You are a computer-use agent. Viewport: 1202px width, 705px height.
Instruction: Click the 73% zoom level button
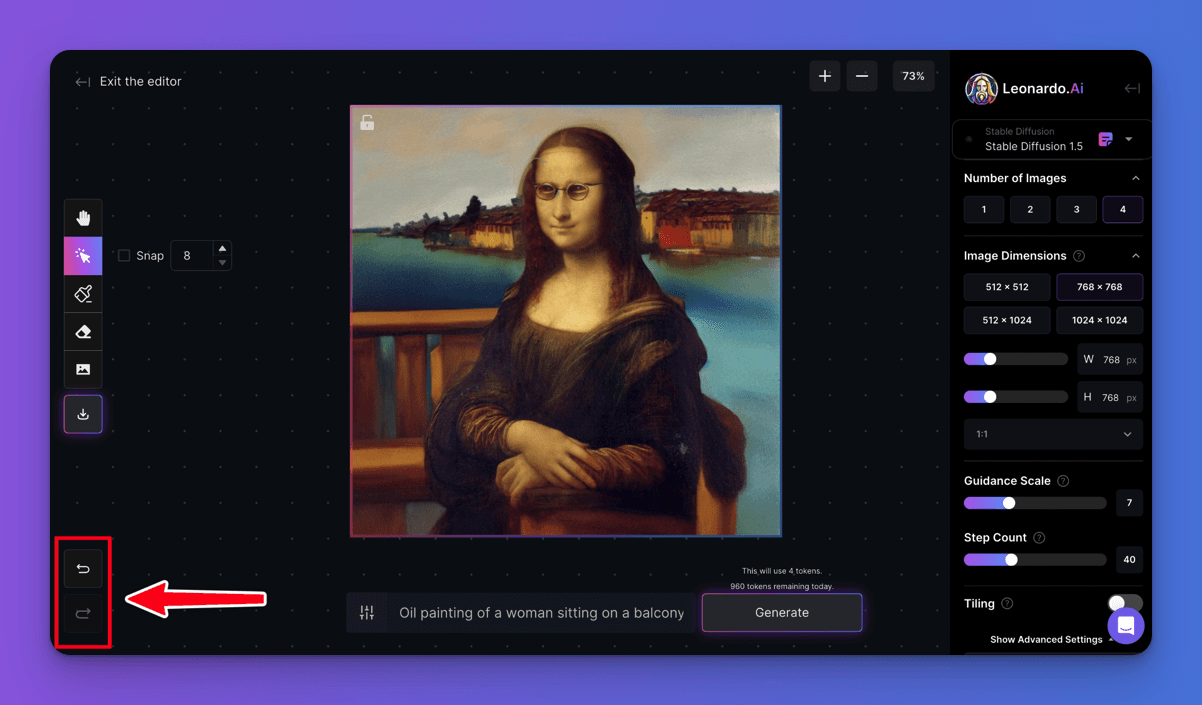point(913,76)
